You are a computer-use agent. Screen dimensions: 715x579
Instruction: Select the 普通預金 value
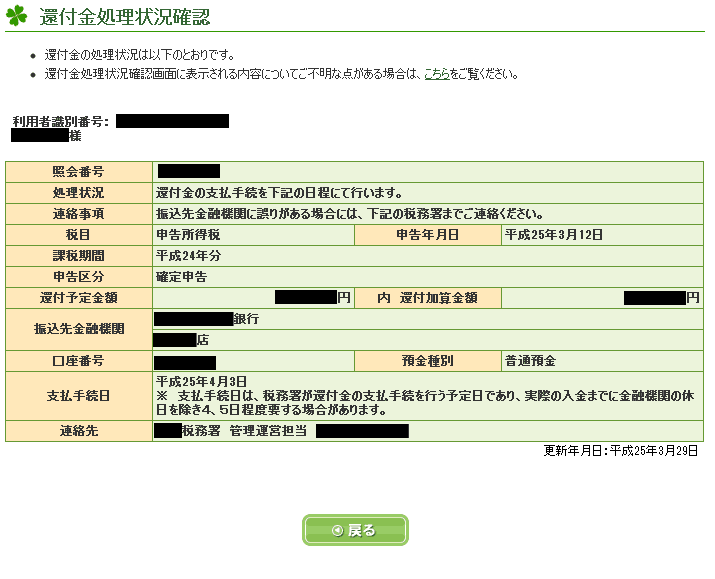[530, 361]
